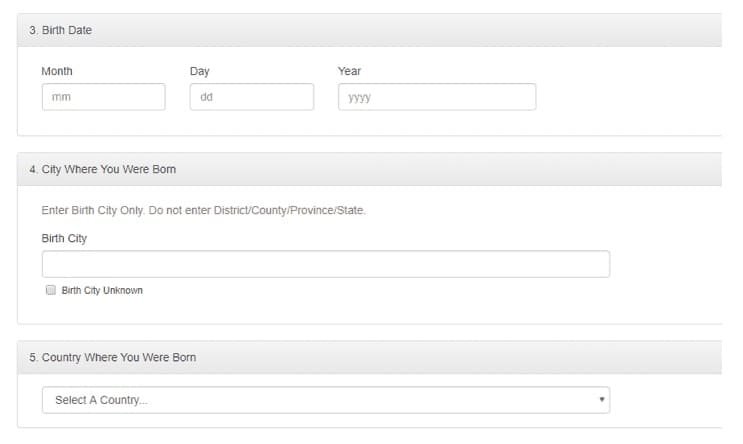Click the Day label

click(200, 71)
